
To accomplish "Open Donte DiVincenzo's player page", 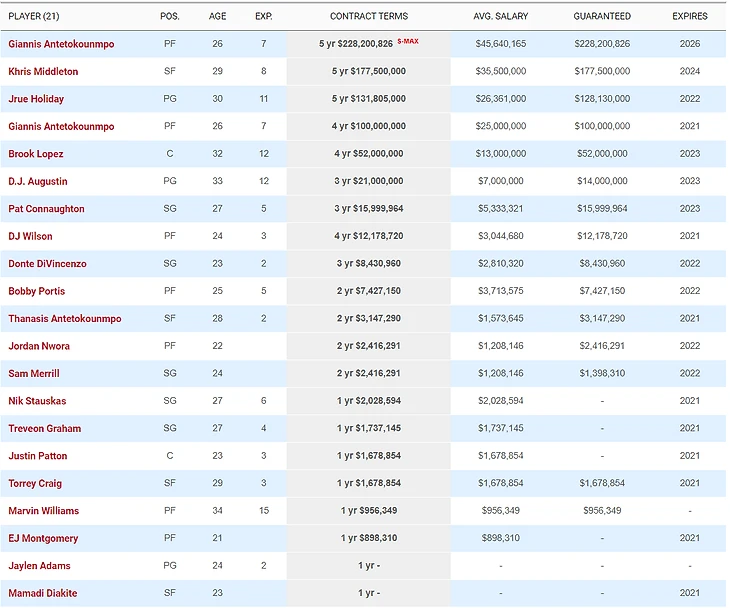I will tap(48, 264).
